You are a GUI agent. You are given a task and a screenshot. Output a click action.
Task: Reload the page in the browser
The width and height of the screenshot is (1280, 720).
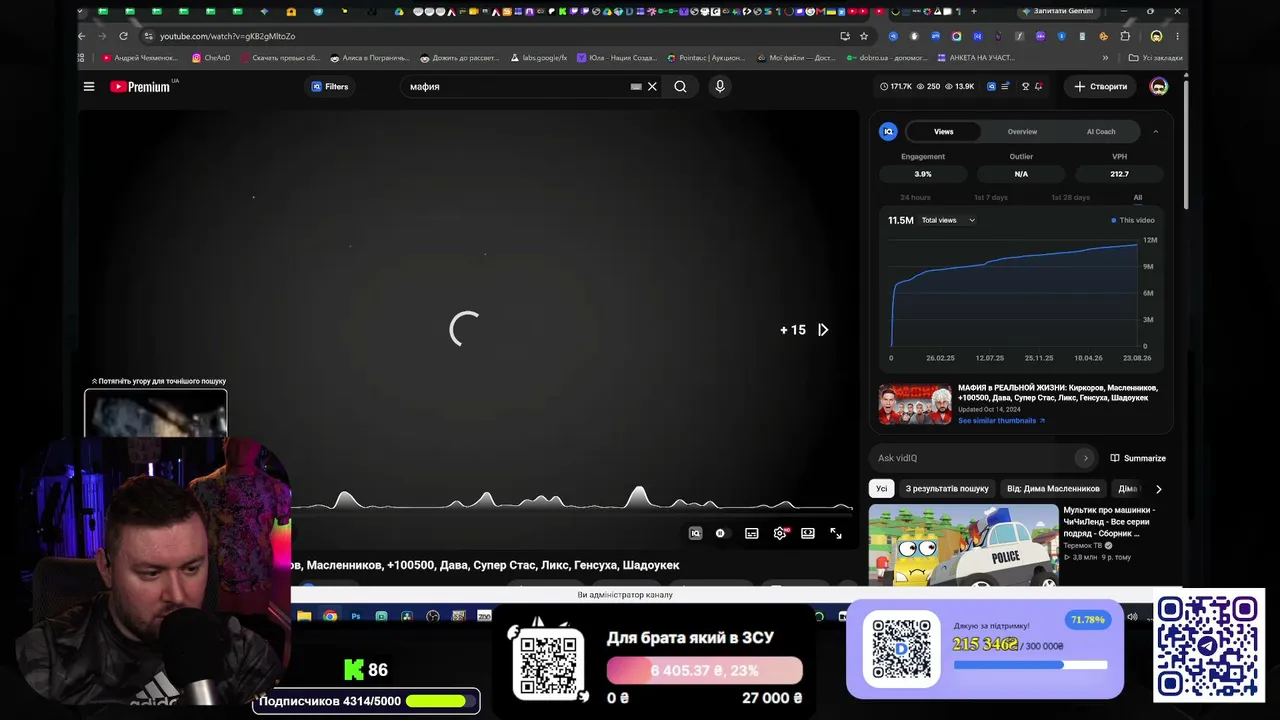point(123,36)
